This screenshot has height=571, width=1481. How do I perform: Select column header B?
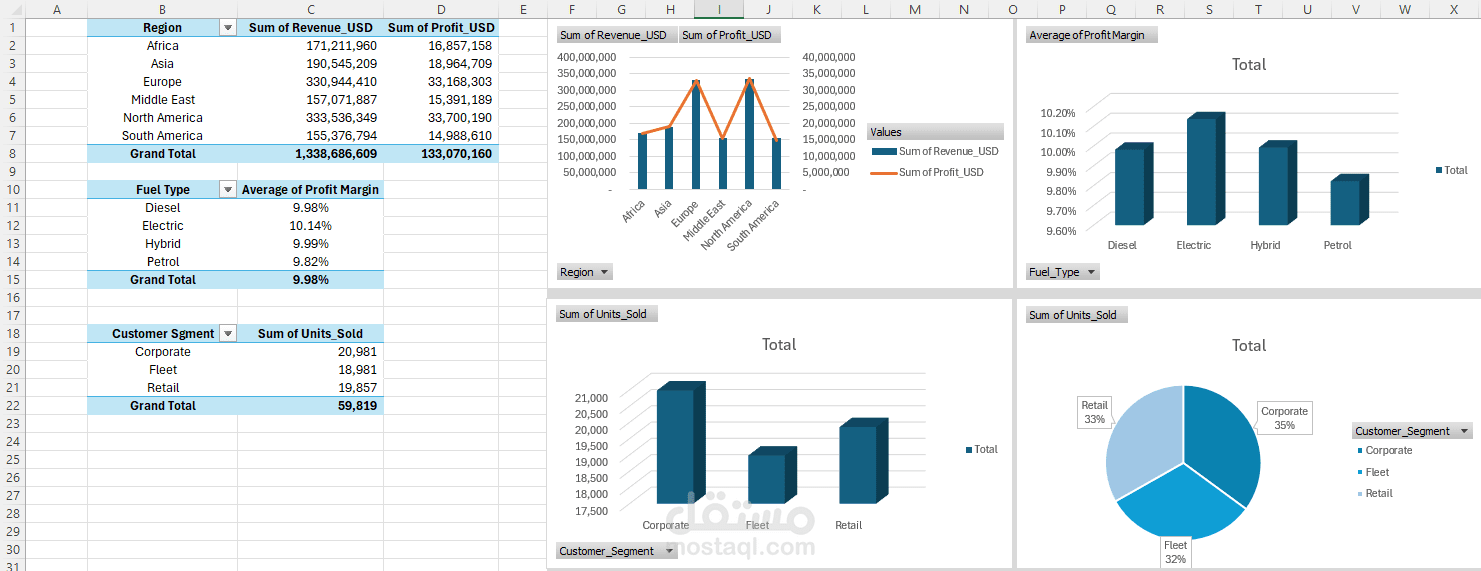[x=162, y=9]
